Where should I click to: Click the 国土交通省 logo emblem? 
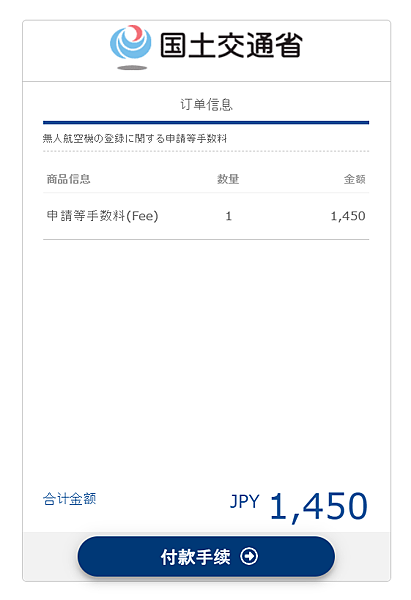click(x=130, y=47)
